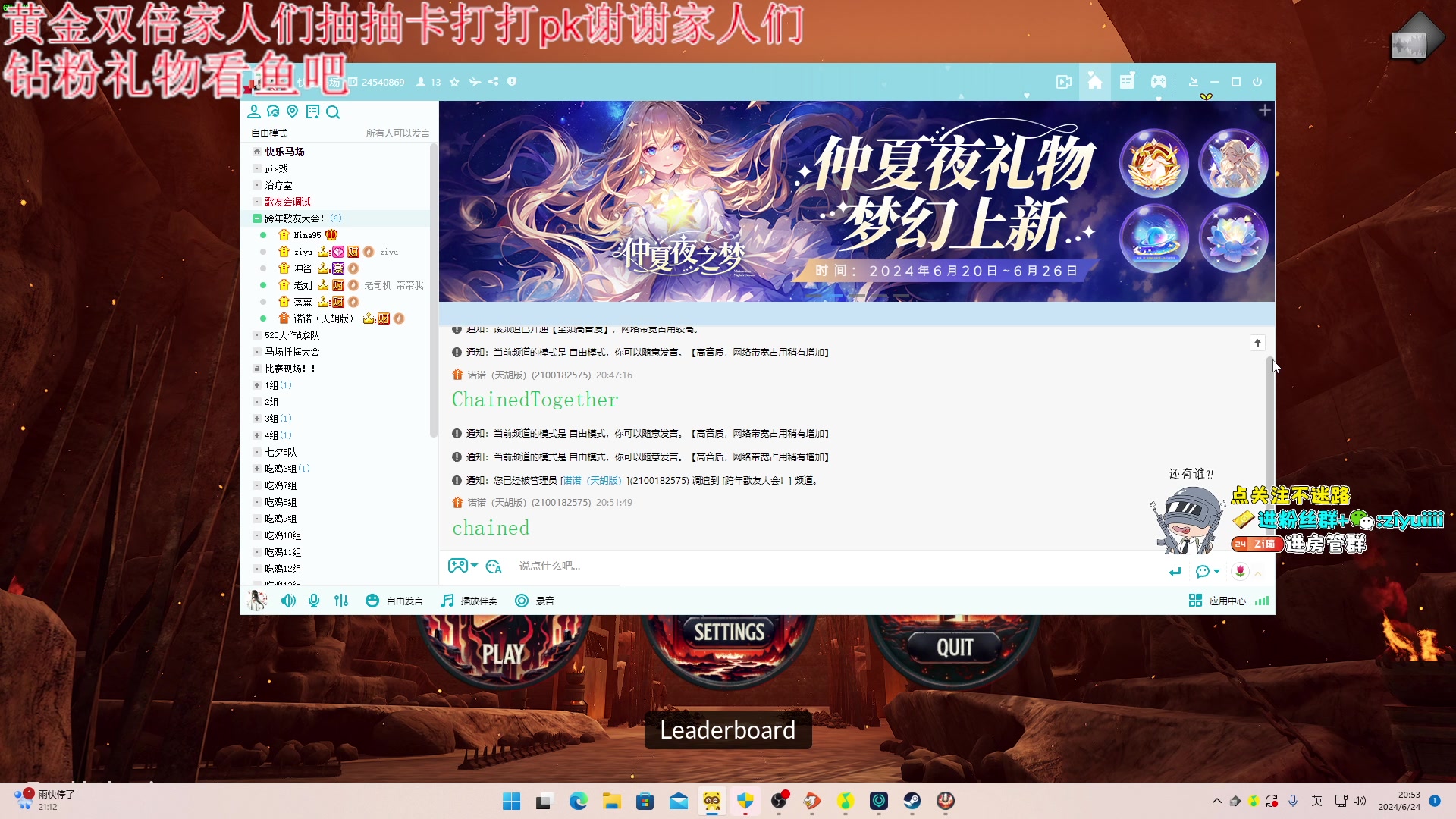Click the report shield icon in header
The width and height of the screenshot is (1456, 819).
tap(512, 82)
